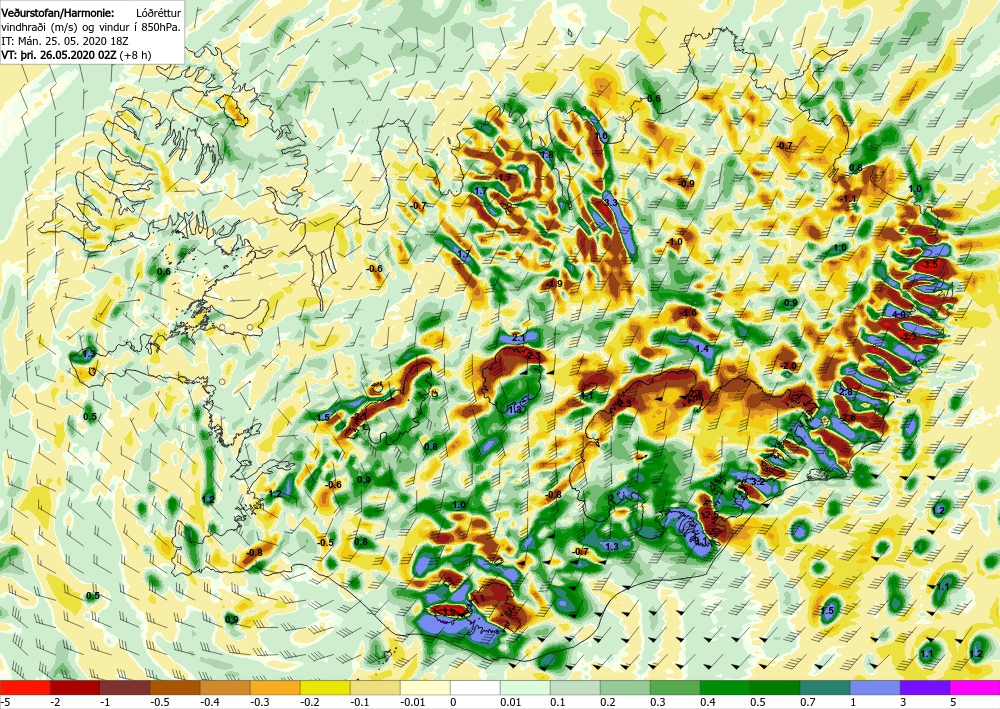Click the legend scale label 0.3
The image size is (1000, 709).
[x=658, y=702]
